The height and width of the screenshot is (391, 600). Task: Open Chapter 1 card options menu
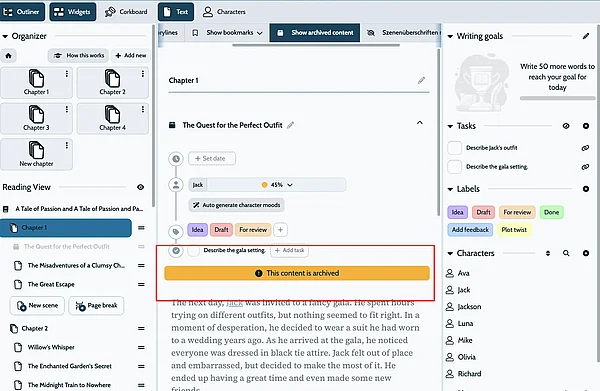click(67, 74)
